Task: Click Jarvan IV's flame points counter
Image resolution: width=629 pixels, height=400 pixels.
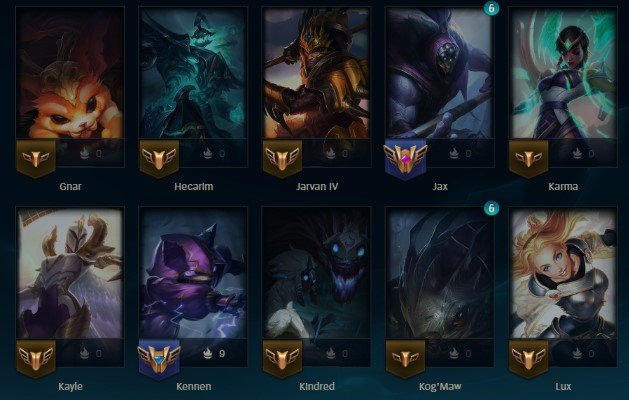Action: tap(337, 153)
